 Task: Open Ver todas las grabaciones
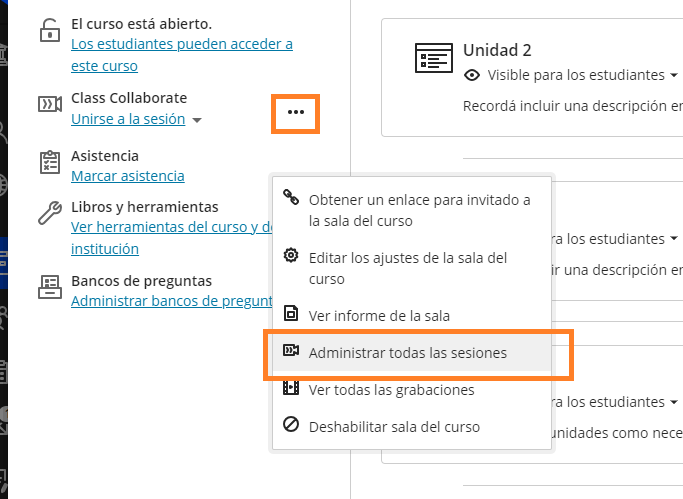pyautogui.click(x=391, y=389)
